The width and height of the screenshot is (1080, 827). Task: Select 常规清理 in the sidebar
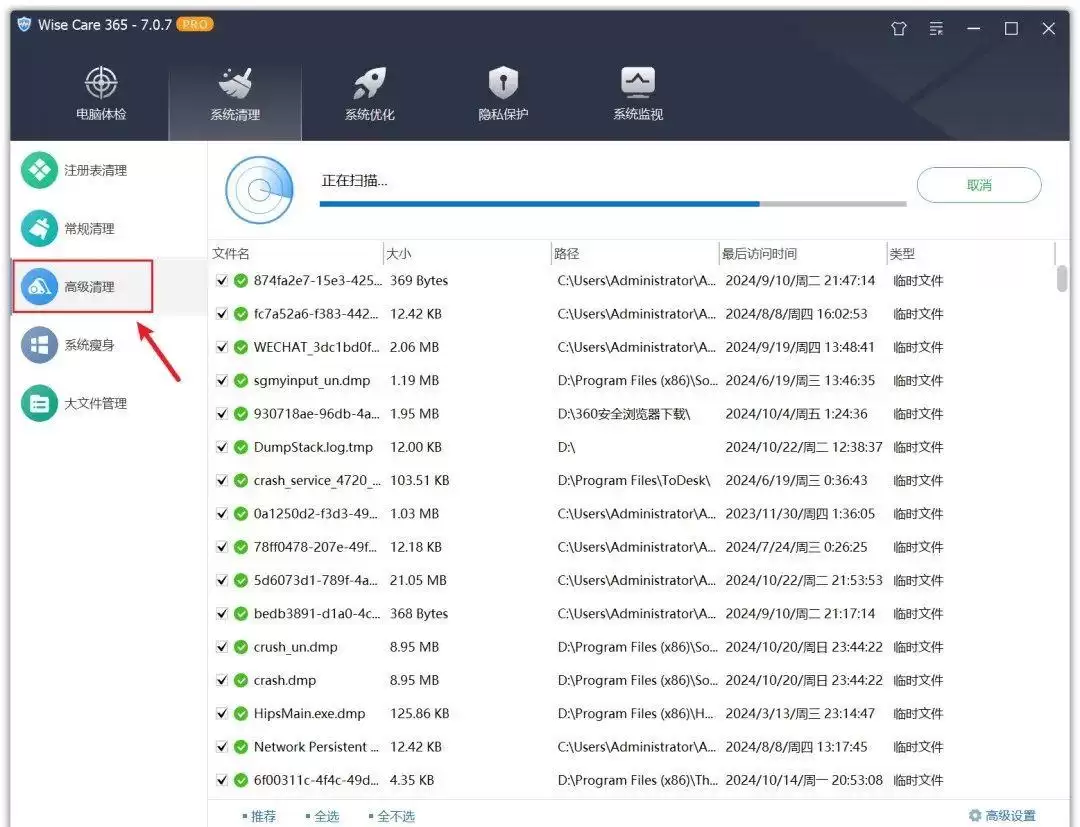pyautogui.click(x=89, y=229)
